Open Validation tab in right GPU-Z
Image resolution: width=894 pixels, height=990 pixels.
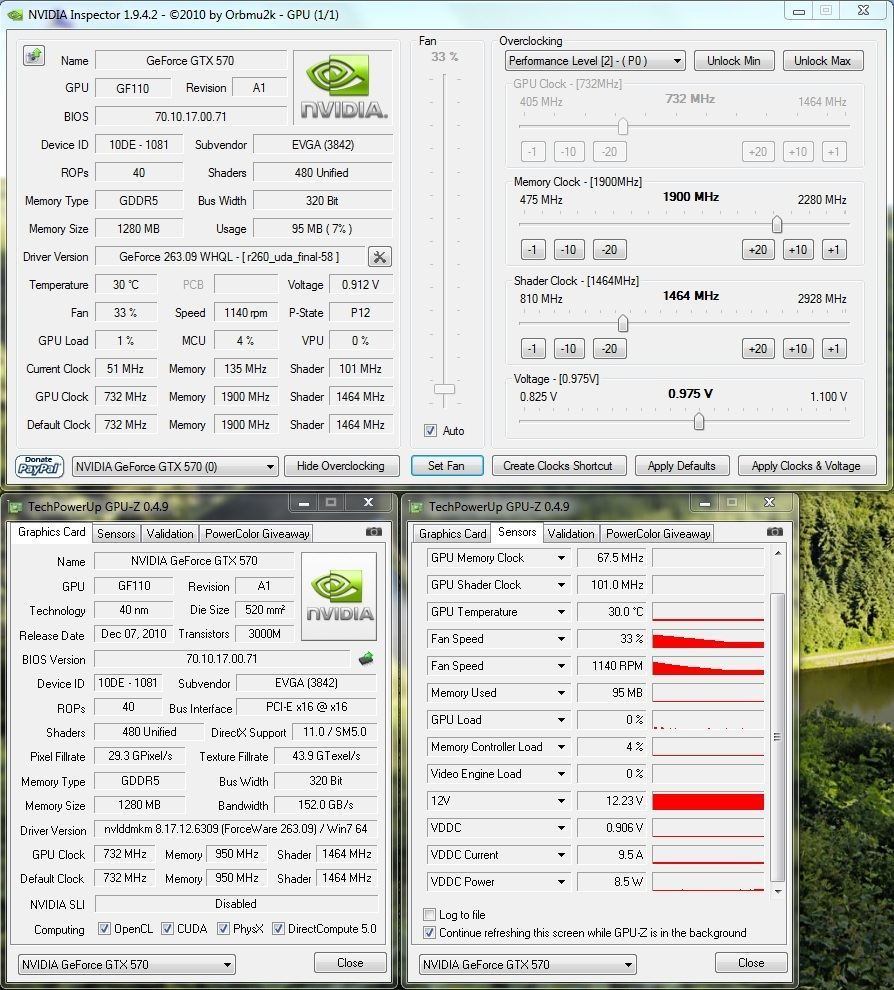click(x=571, y=534)
